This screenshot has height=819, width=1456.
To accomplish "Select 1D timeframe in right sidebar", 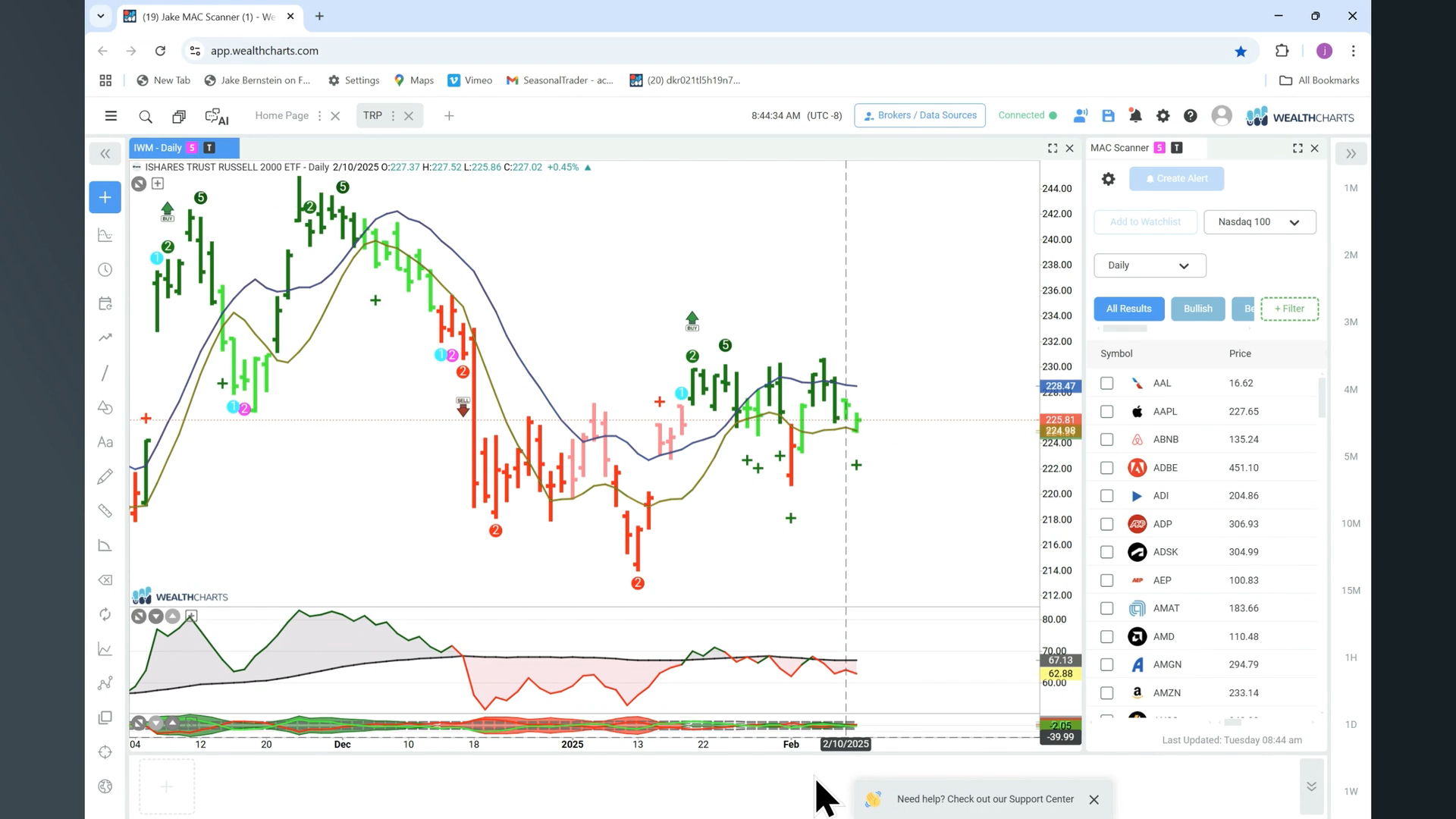I will coord(1351,724).
